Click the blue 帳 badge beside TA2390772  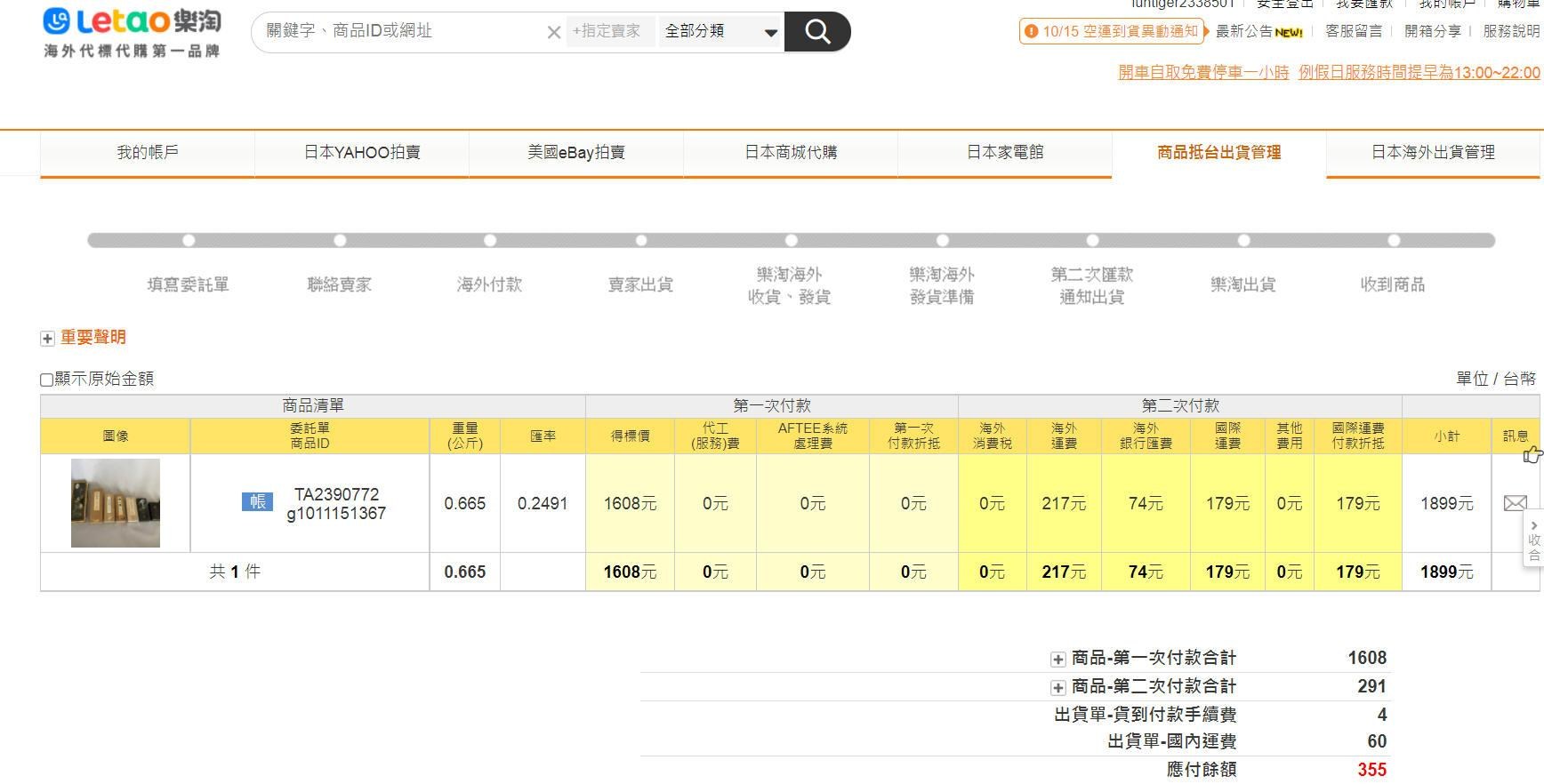[257, 502]
